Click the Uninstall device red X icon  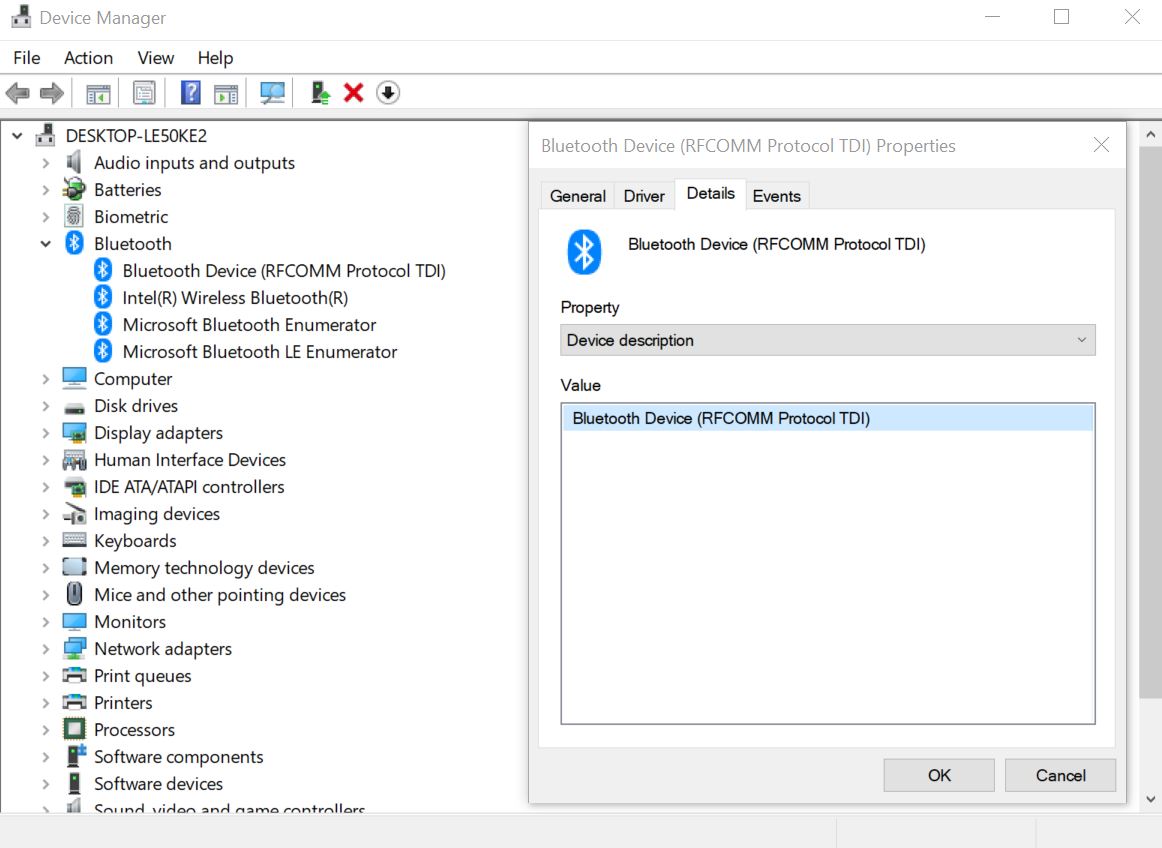point(355,92)
